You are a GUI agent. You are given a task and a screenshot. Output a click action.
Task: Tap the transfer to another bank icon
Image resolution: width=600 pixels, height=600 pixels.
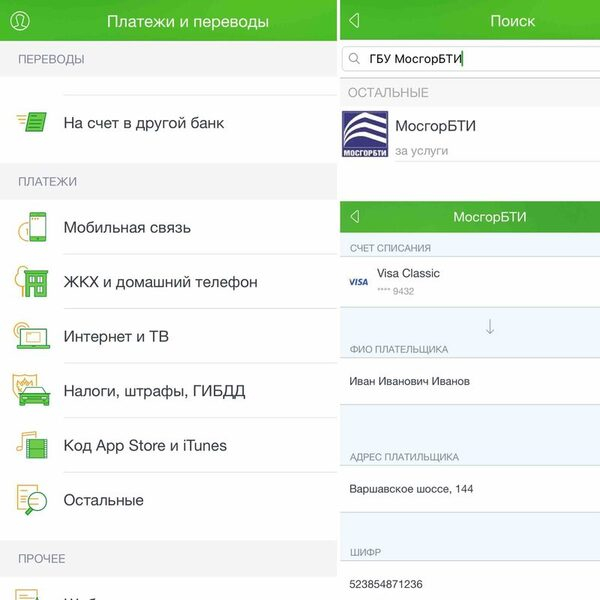click(x=32, y=122)
